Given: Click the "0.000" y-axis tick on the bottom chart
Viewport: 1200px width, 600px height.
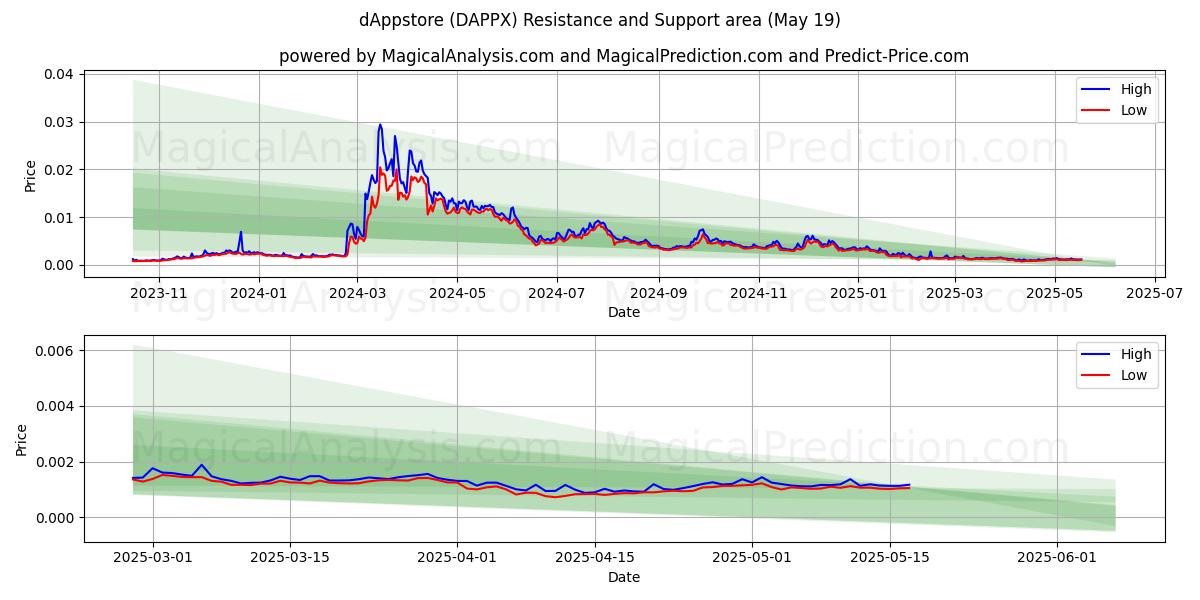Looking at the screenshot, I should [x=54, y=518].
